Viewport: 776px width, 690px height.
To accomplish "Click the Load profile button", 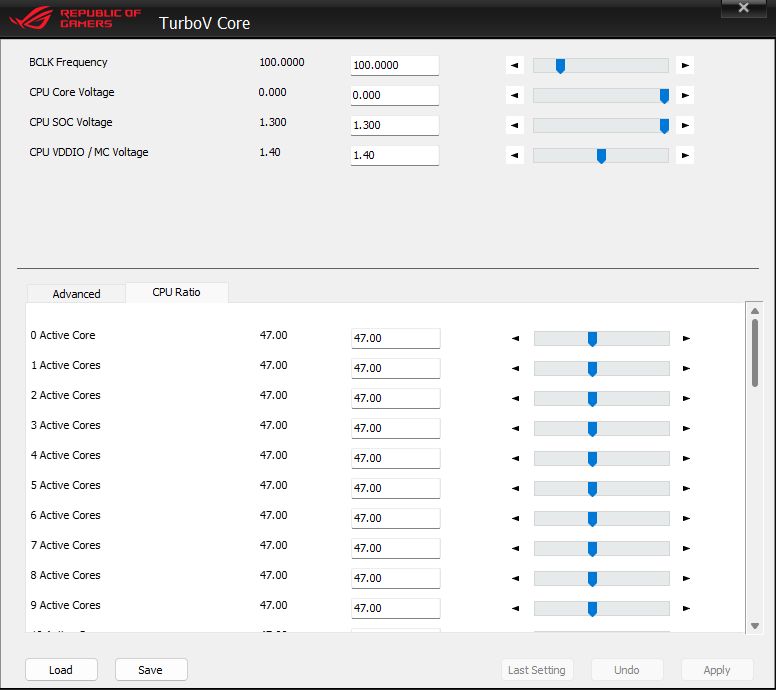I will (61, 670).
